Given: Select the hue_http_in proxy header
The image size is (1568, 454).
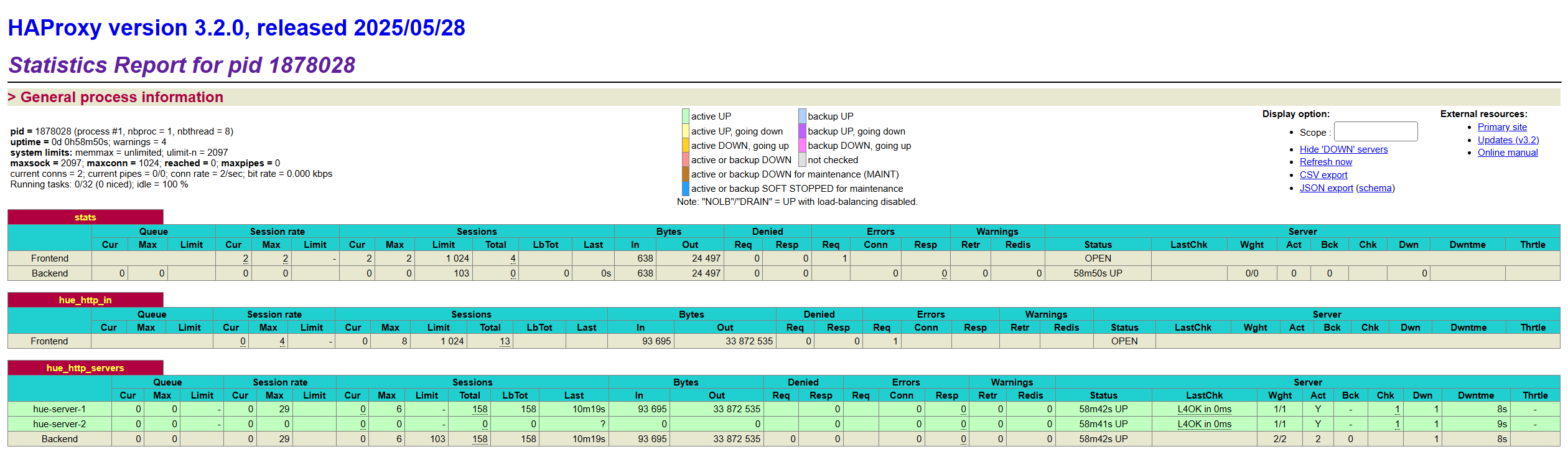Looking at the screenshot, I should pos(85,300).
